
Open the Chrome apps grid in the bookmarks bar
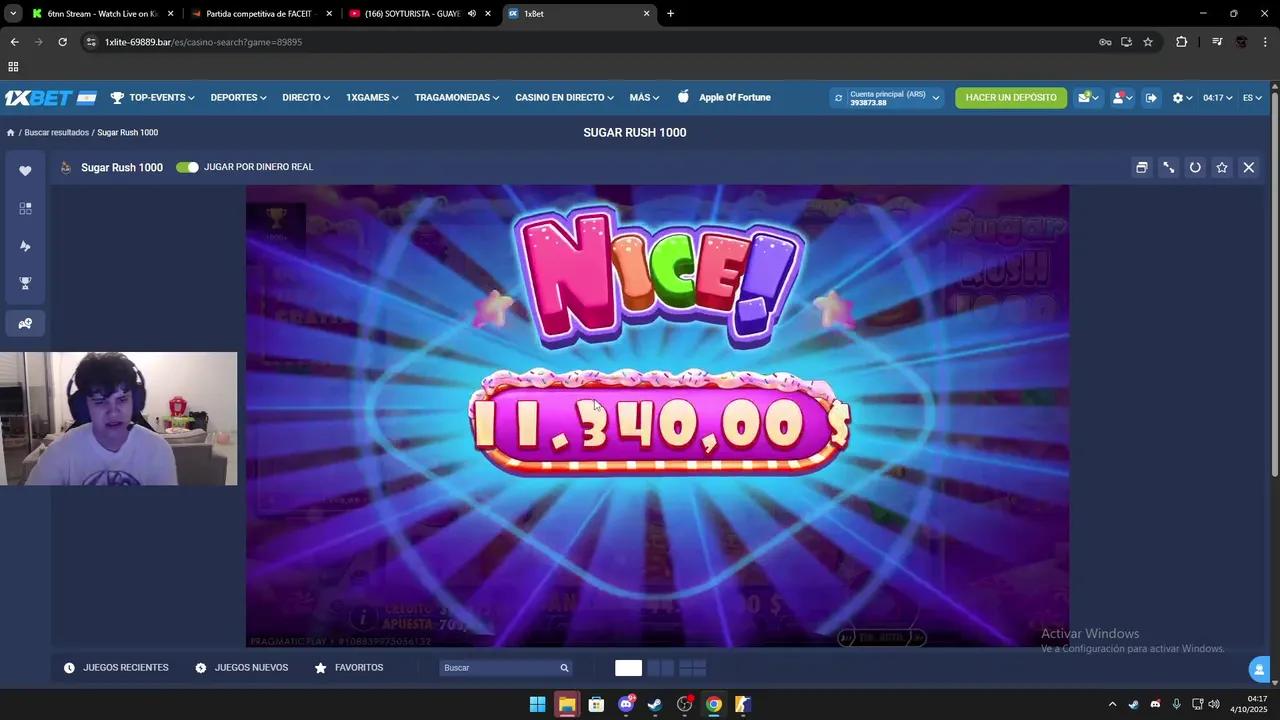(13, 67)
